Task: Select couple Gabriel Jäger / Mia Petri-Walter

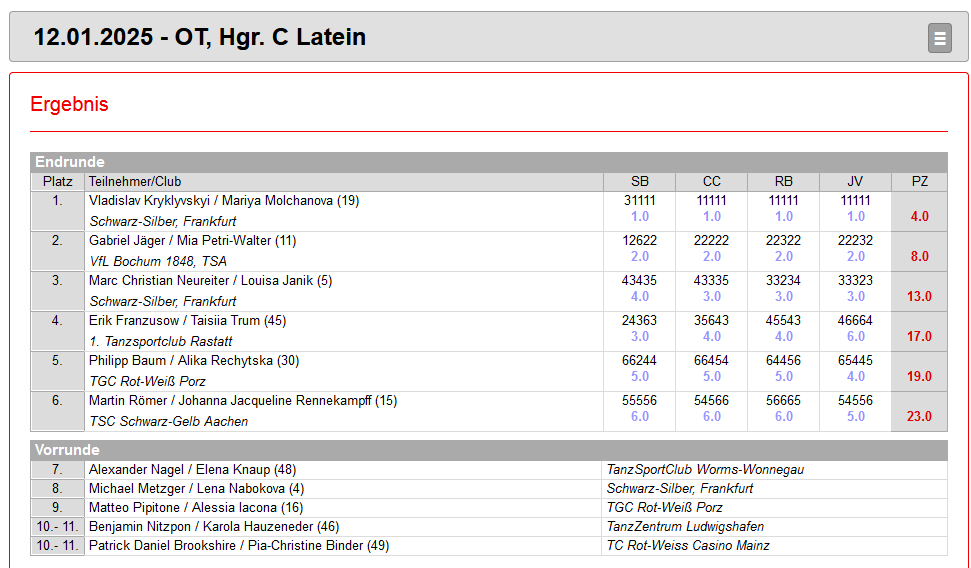Action: coord(193,240)
